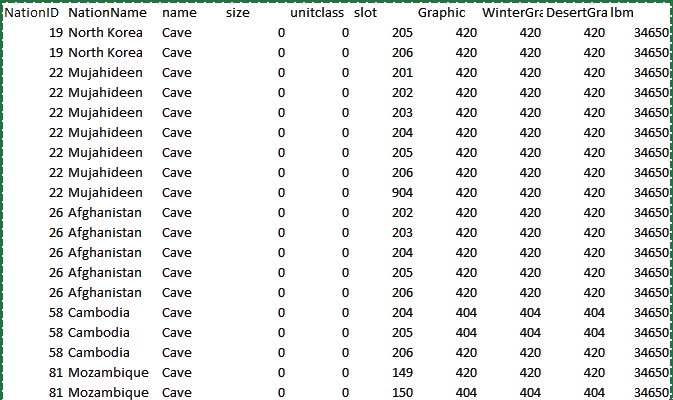This screenshot has height=400, width=673.
Task: Select the slot cell containing 201
Action: (402, 72)
